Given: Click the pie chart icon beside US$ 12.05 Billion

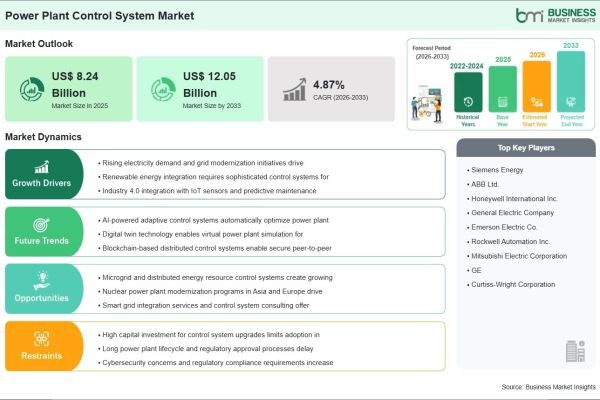Looking at the screenshot, I should pos(163,89).
